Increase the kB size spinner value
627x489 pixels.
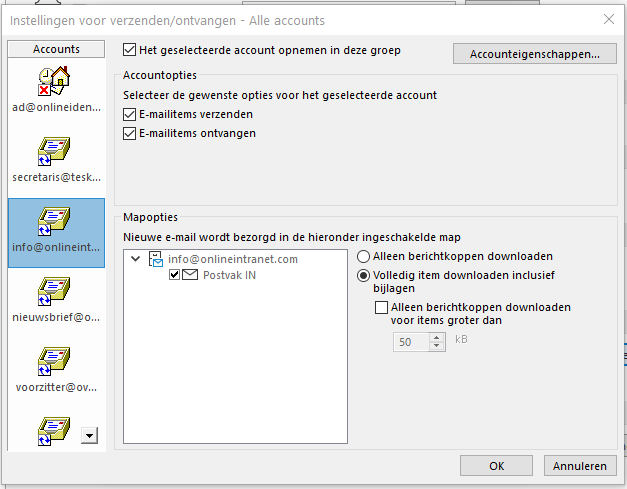click(x=436, y=337)
